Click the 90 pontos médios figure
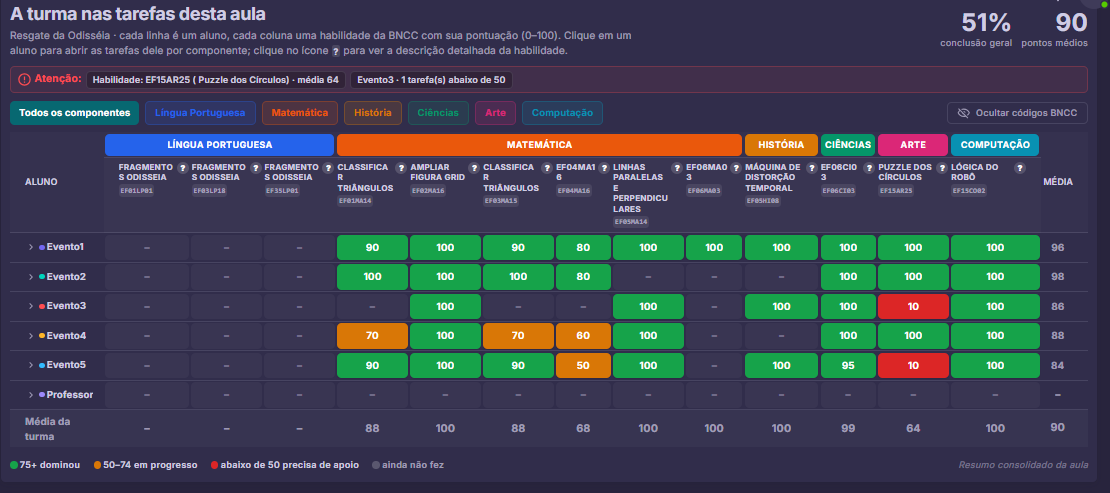Viewport: 1110px width, 493px height. point(1071,23)
